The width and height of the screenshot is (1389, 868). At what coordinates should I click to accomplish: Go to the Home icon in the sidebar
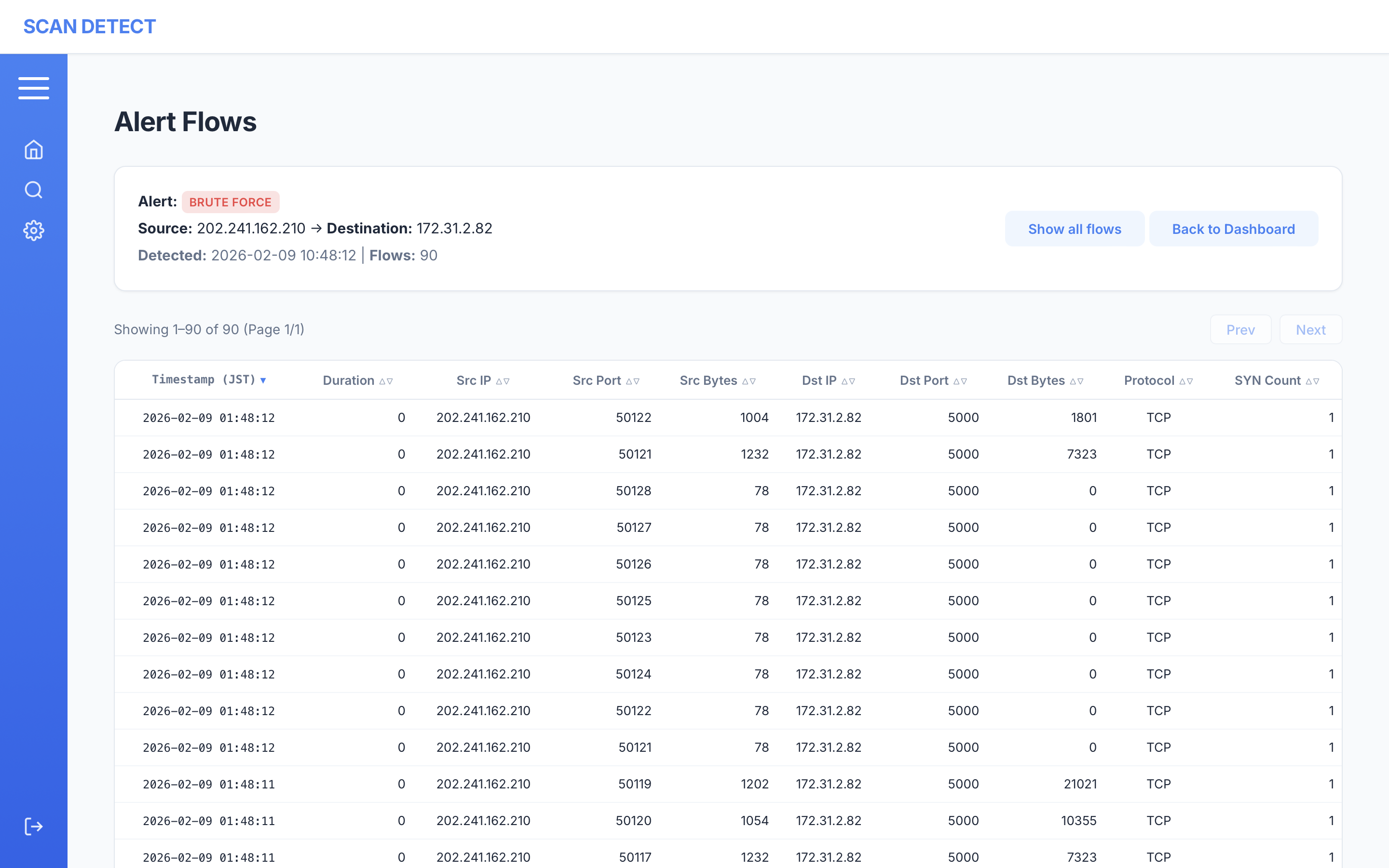[33, 150]
